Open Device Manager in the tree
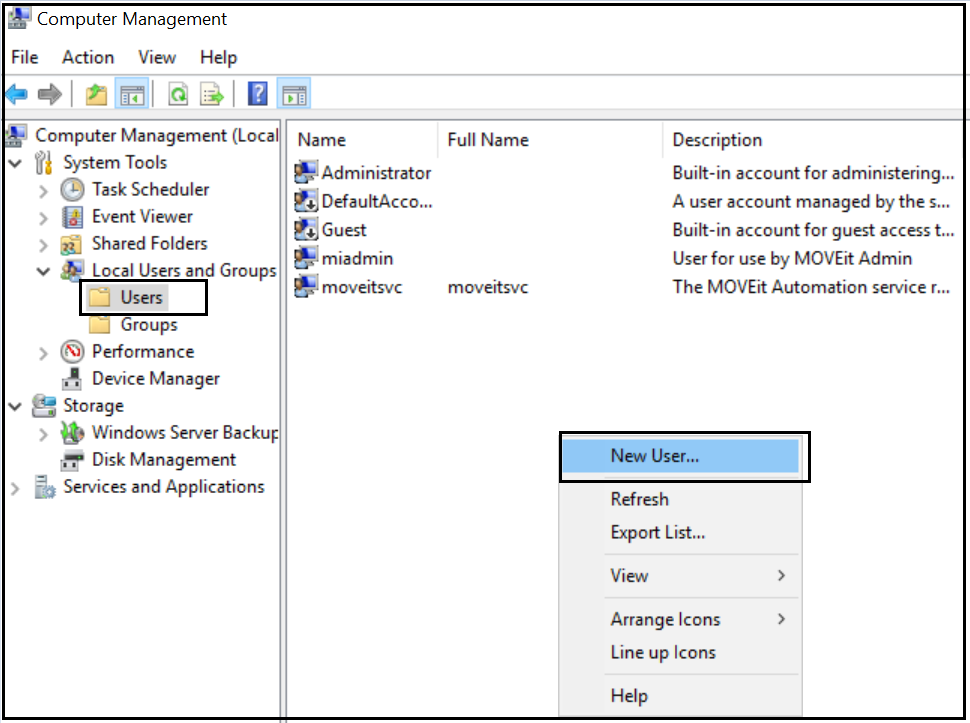 tap(155, 379)
